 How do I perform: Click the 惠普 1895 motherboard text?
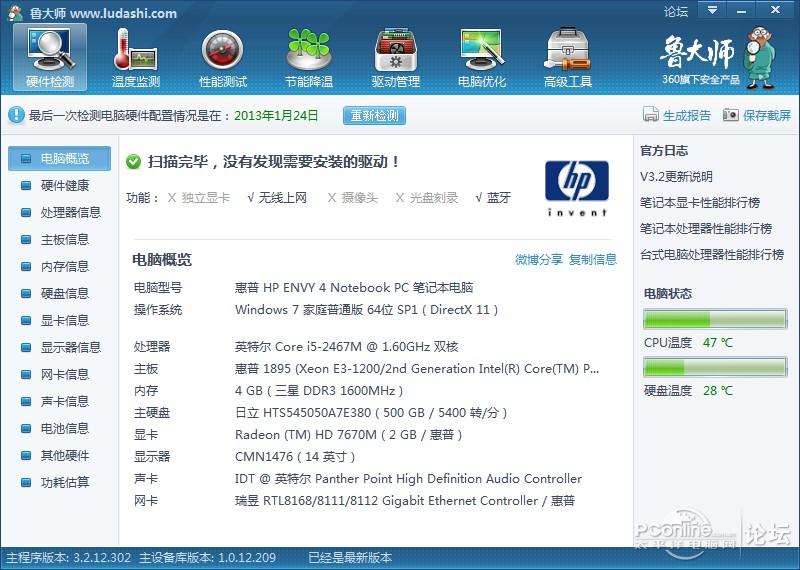[417, 369]
